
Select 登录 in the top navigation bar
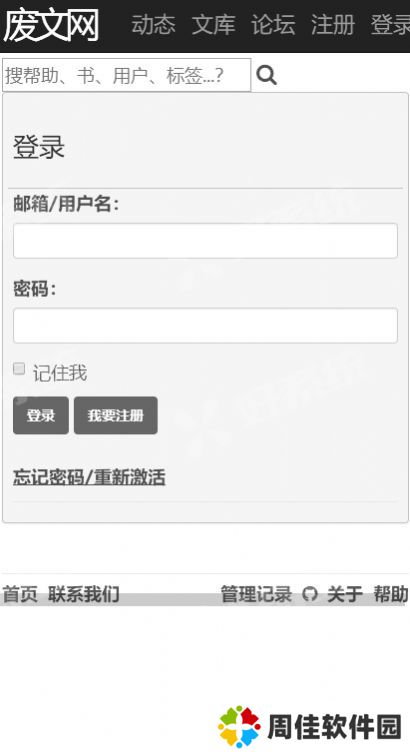pos(390,25)
